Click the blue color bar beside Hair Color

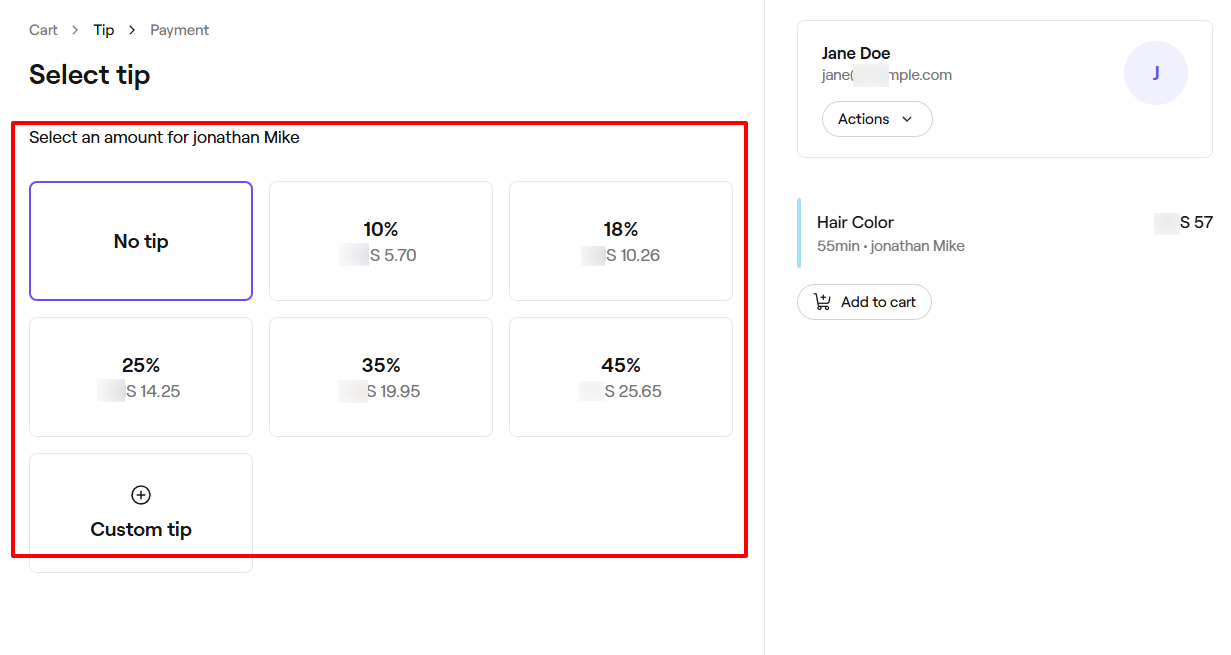click(799, 233)
